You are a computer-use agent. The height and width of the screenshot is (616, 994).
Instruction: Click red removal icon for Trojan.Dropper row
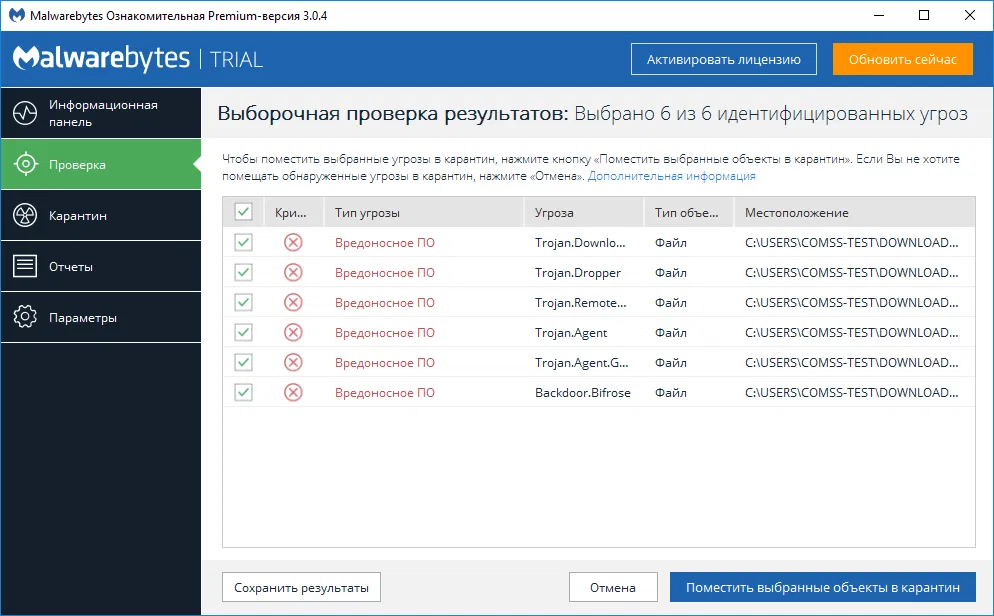pos(293,272)
